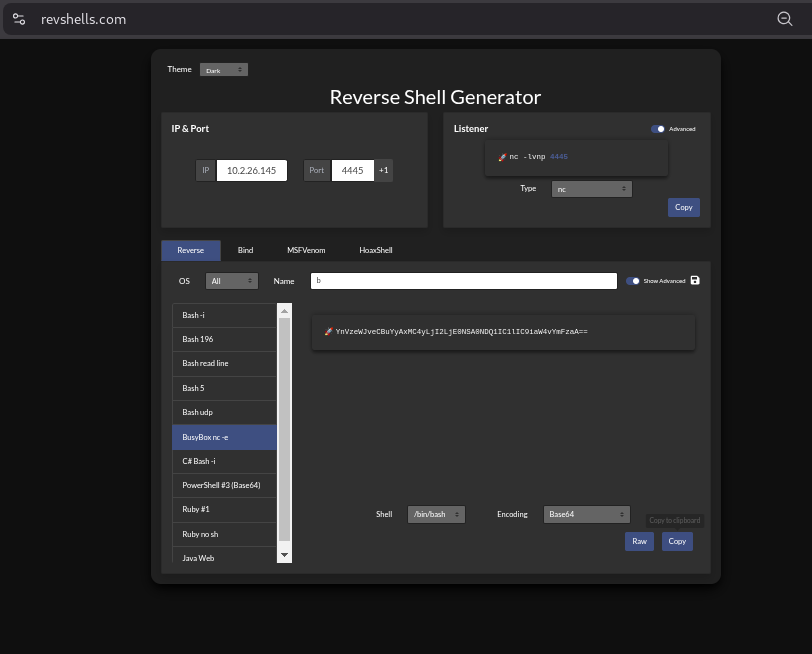Click the zoom magnifier icon in address bar
This screenshot has height=654, width=812.
pyautogui.click(x=785, y=19)
